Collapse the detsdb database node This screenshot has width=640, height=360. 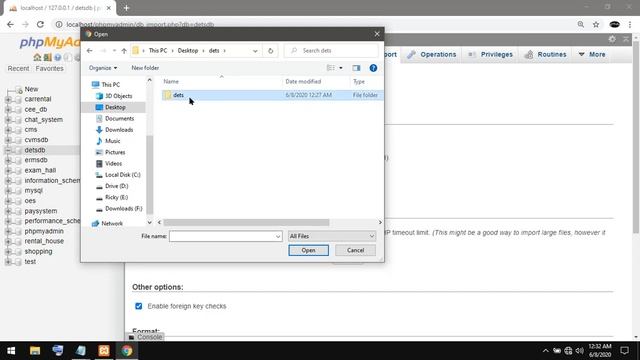click(8, 150)
